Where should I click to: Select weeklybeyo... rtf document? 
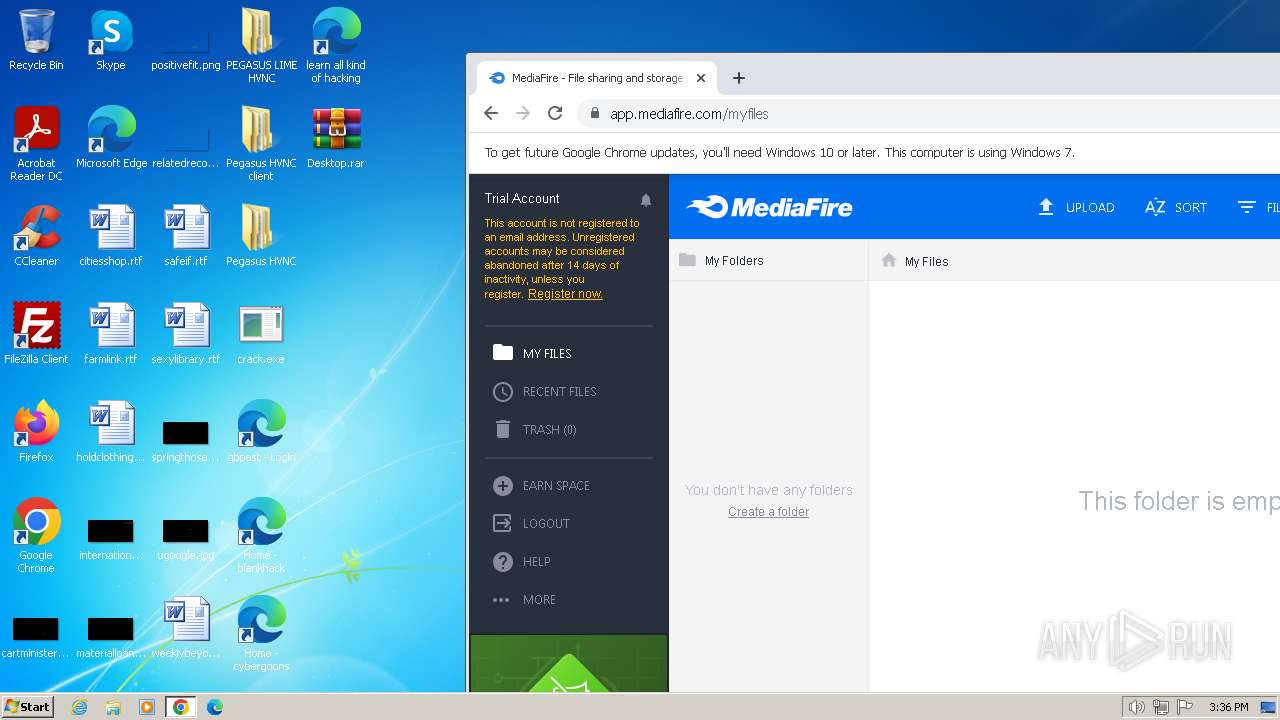[186, 628]
